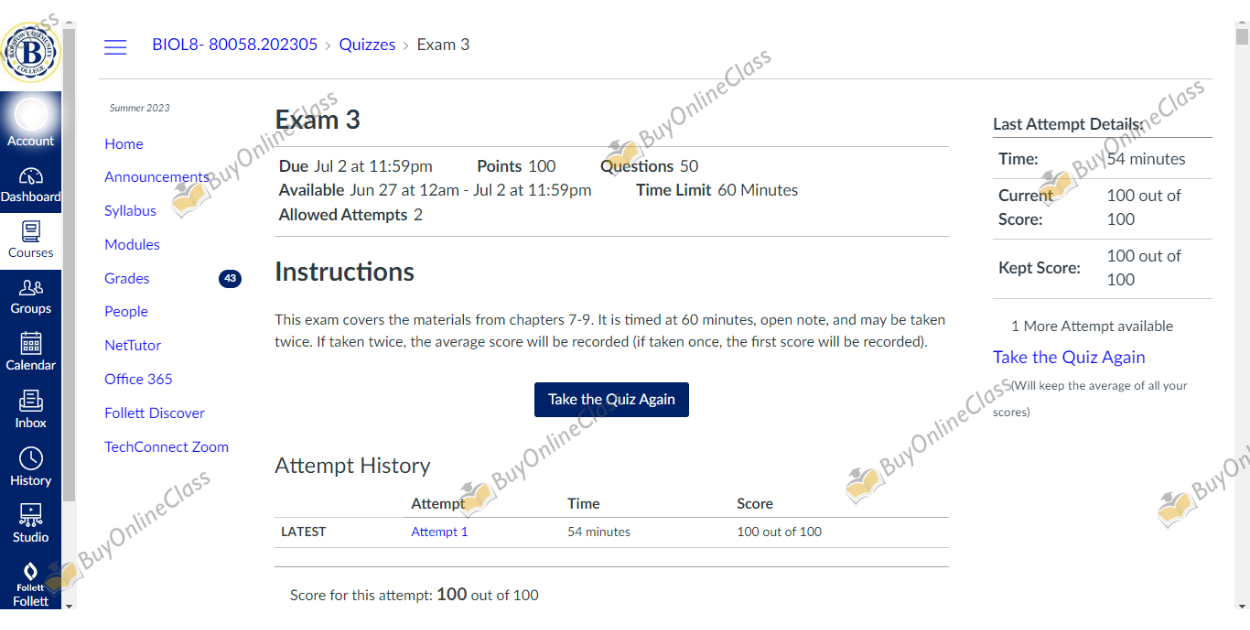This screenshot has width=1250, height=630.
Task: Select Modules in the course menu
Action: click(x=132, y=244)
